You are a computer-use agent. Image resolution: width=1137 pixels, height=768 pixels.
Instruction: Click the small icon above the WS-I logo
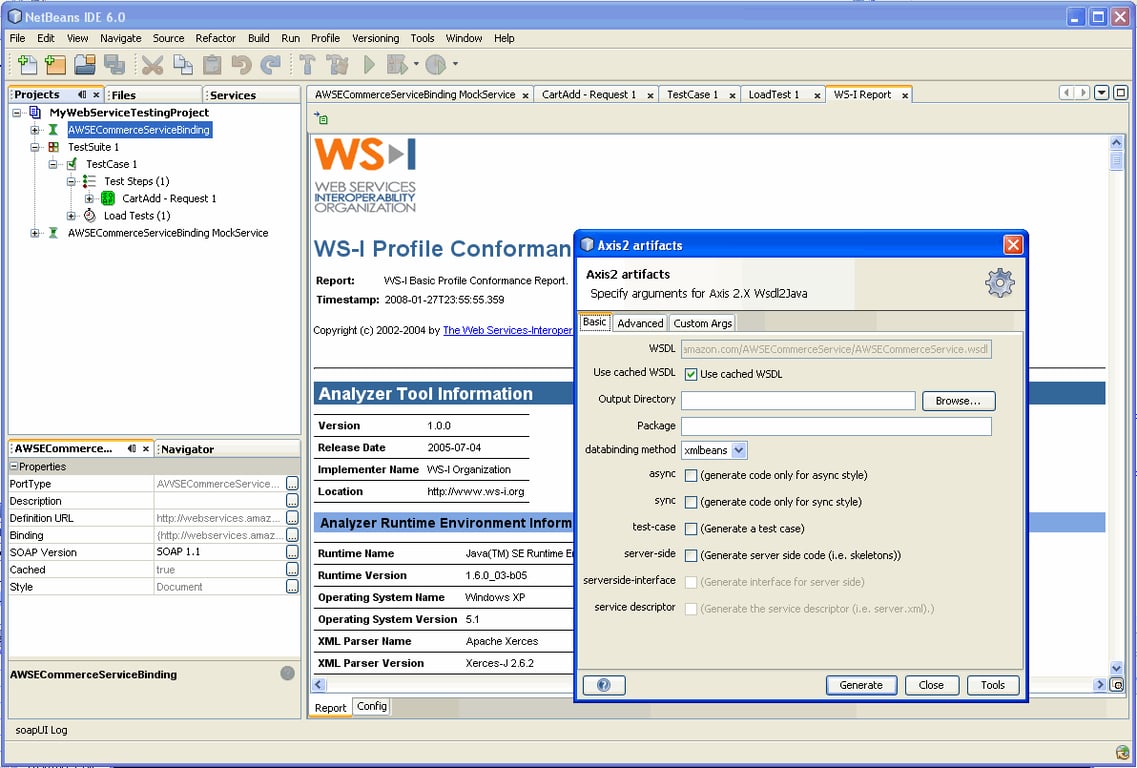coord(321,118)
